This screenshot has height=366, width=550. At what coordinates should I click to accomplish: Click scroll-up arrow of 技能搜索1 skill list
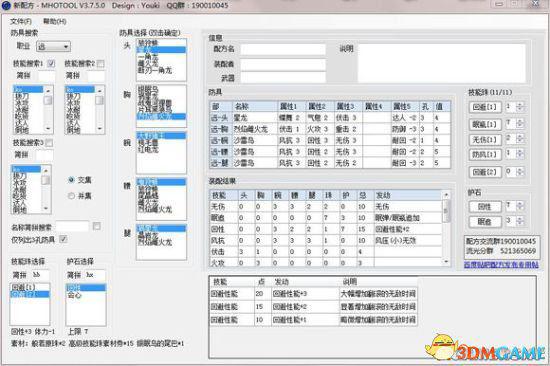48,90
